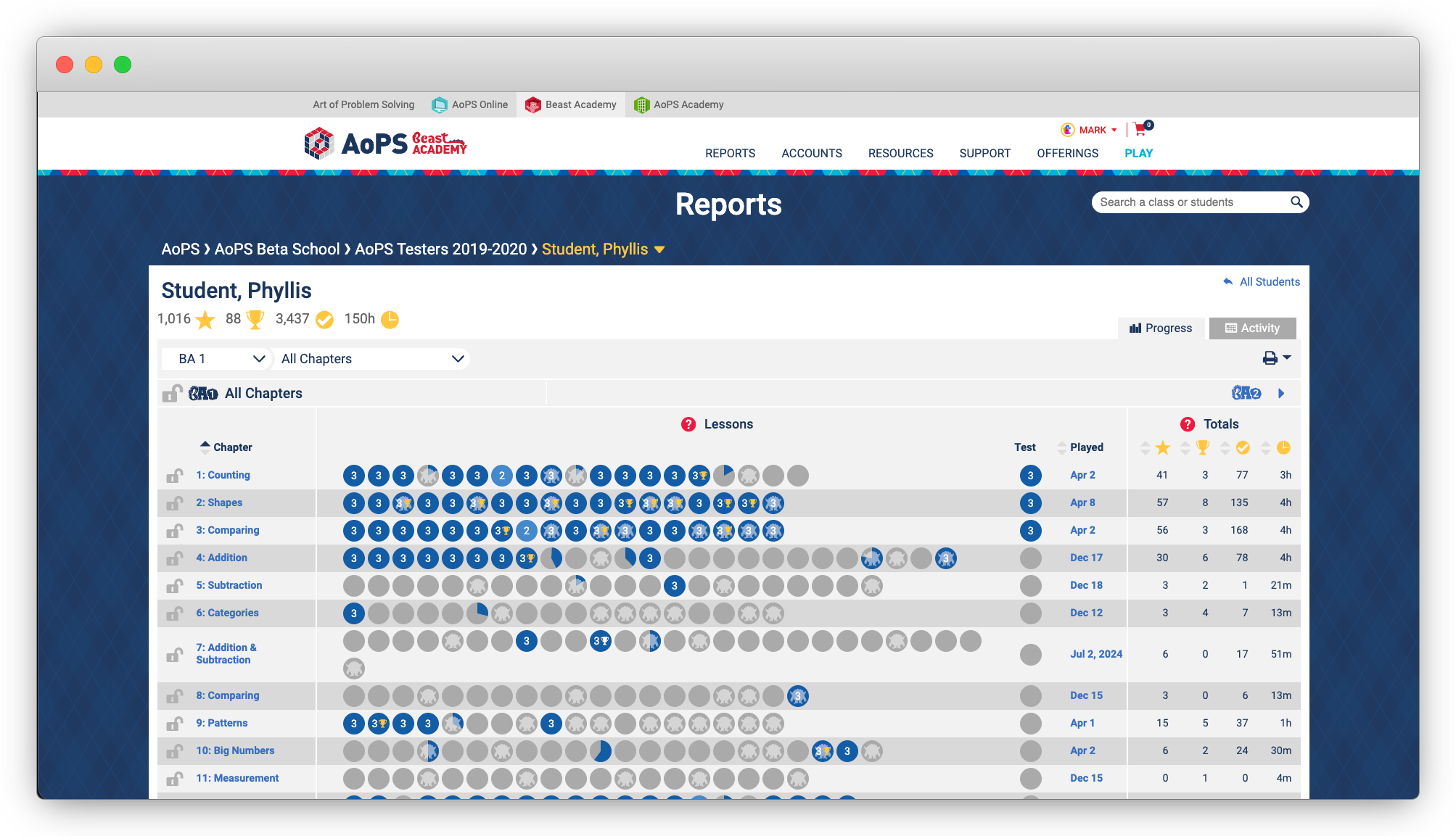
Task: Open the printer icon menu
Action: 1277,357
